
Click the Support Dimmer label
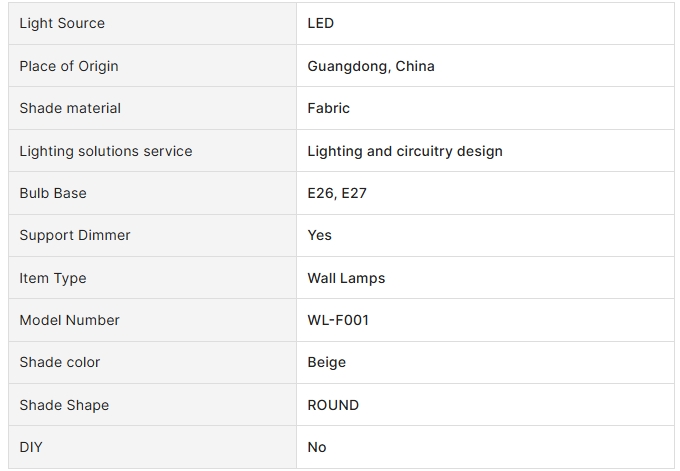click(75, 235)
